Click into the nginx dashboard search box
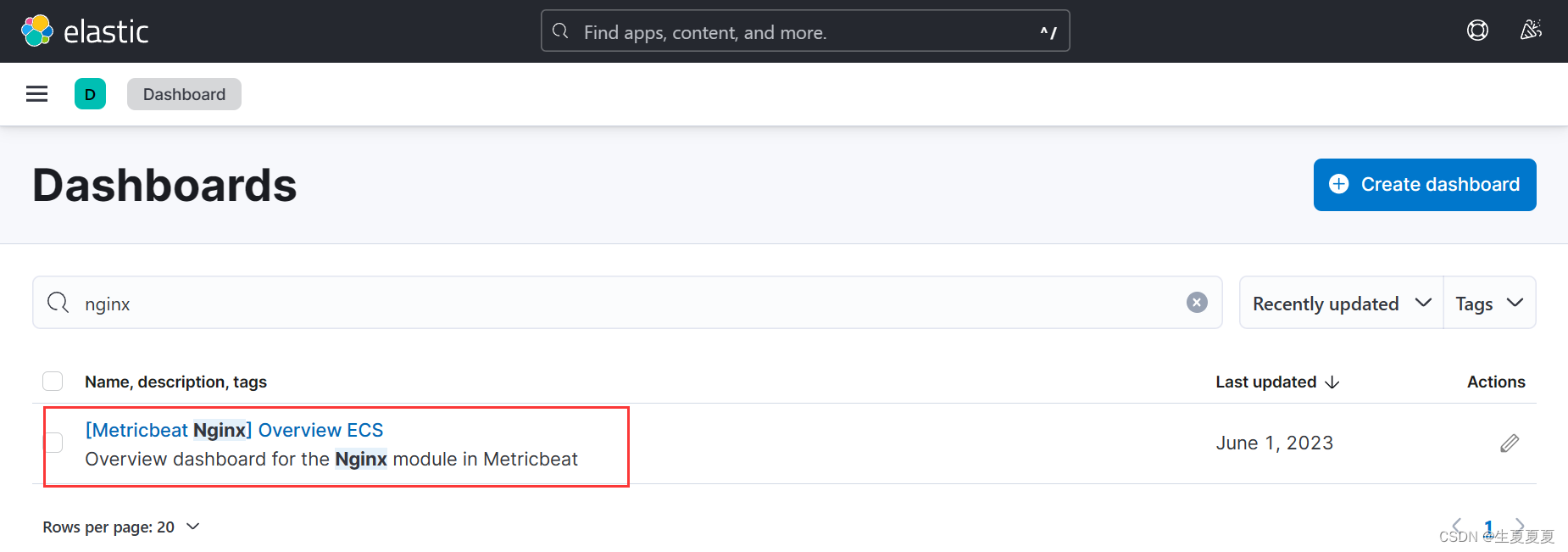The height and width of the screenshot is (552, 1568). pyautogui.click(x=627, y=303)
